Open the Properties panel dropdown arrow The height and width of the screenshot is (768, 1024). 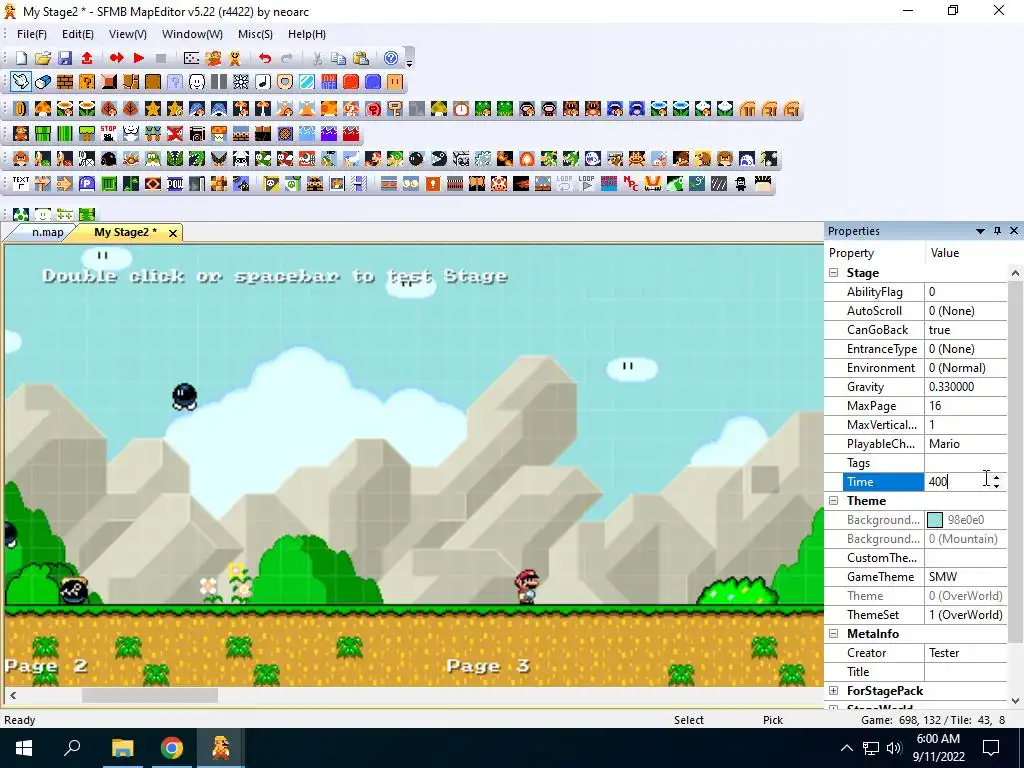[980, 231]
